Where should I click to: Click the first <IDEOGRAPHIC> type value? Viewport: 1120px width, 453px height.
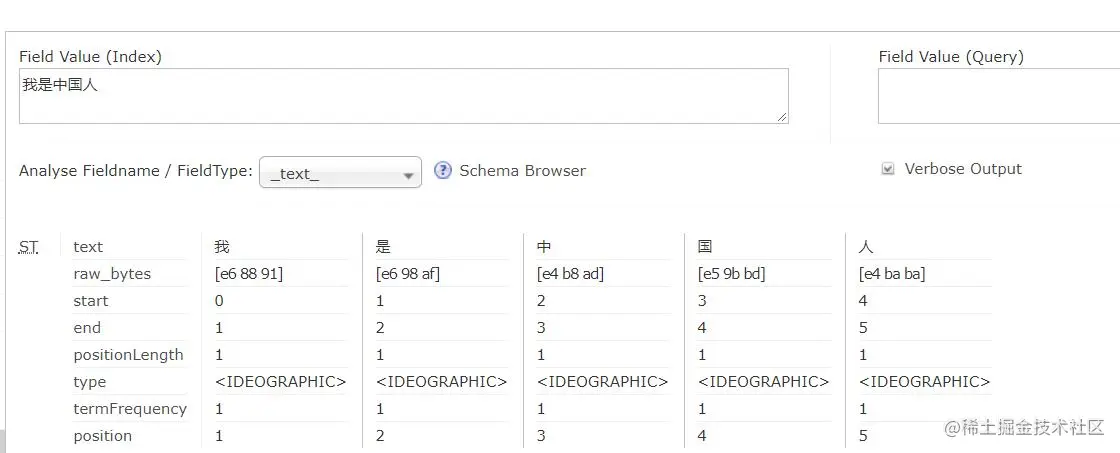(280, 382)
